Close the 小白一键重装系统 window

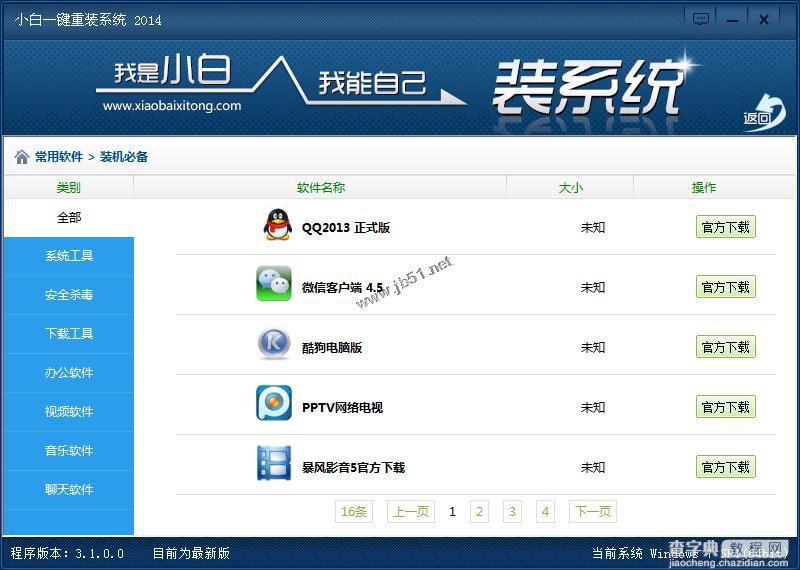(x=764, y=20)
